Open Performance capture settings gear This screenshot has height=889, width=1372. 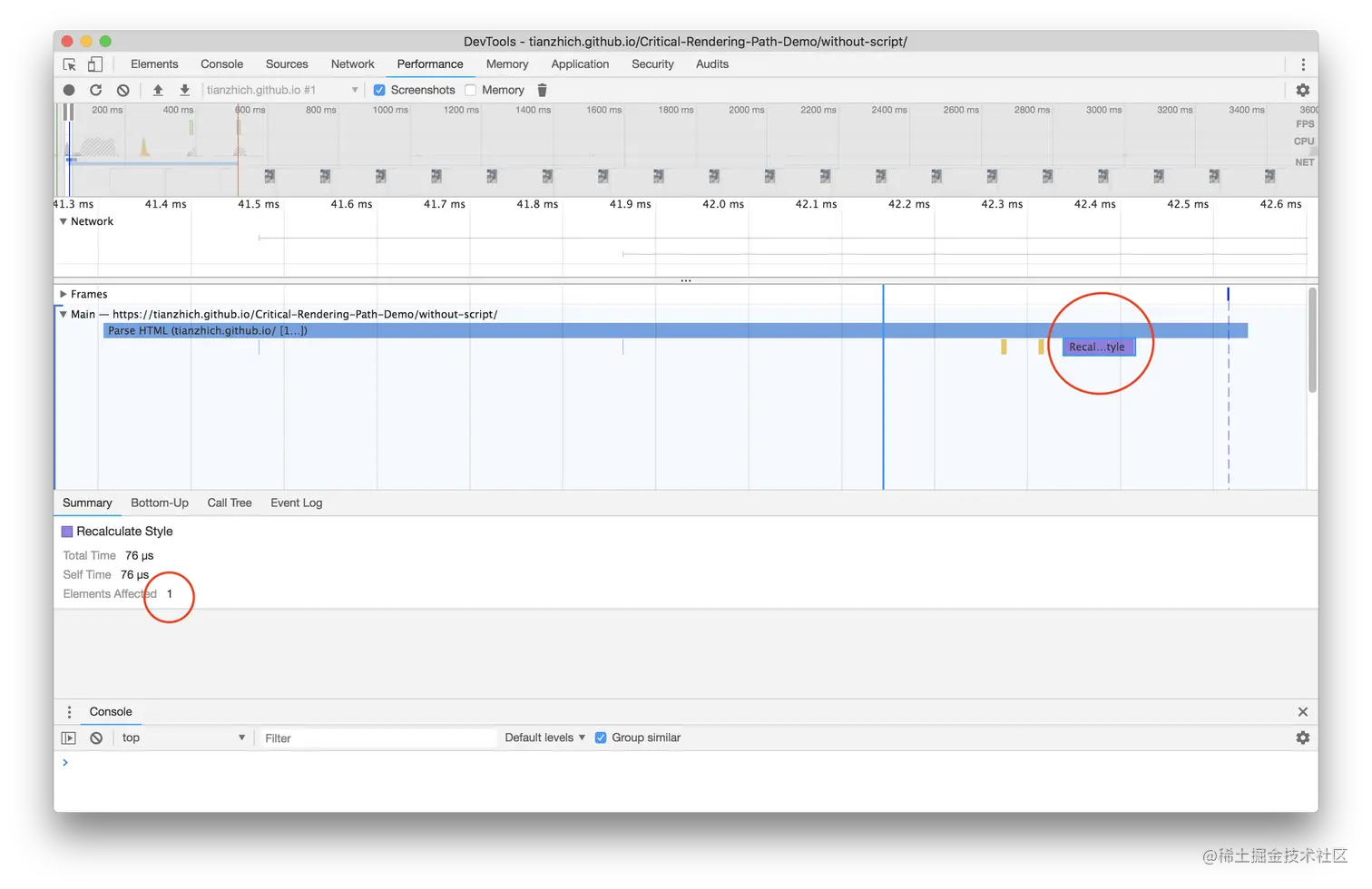coord(1303,90)
